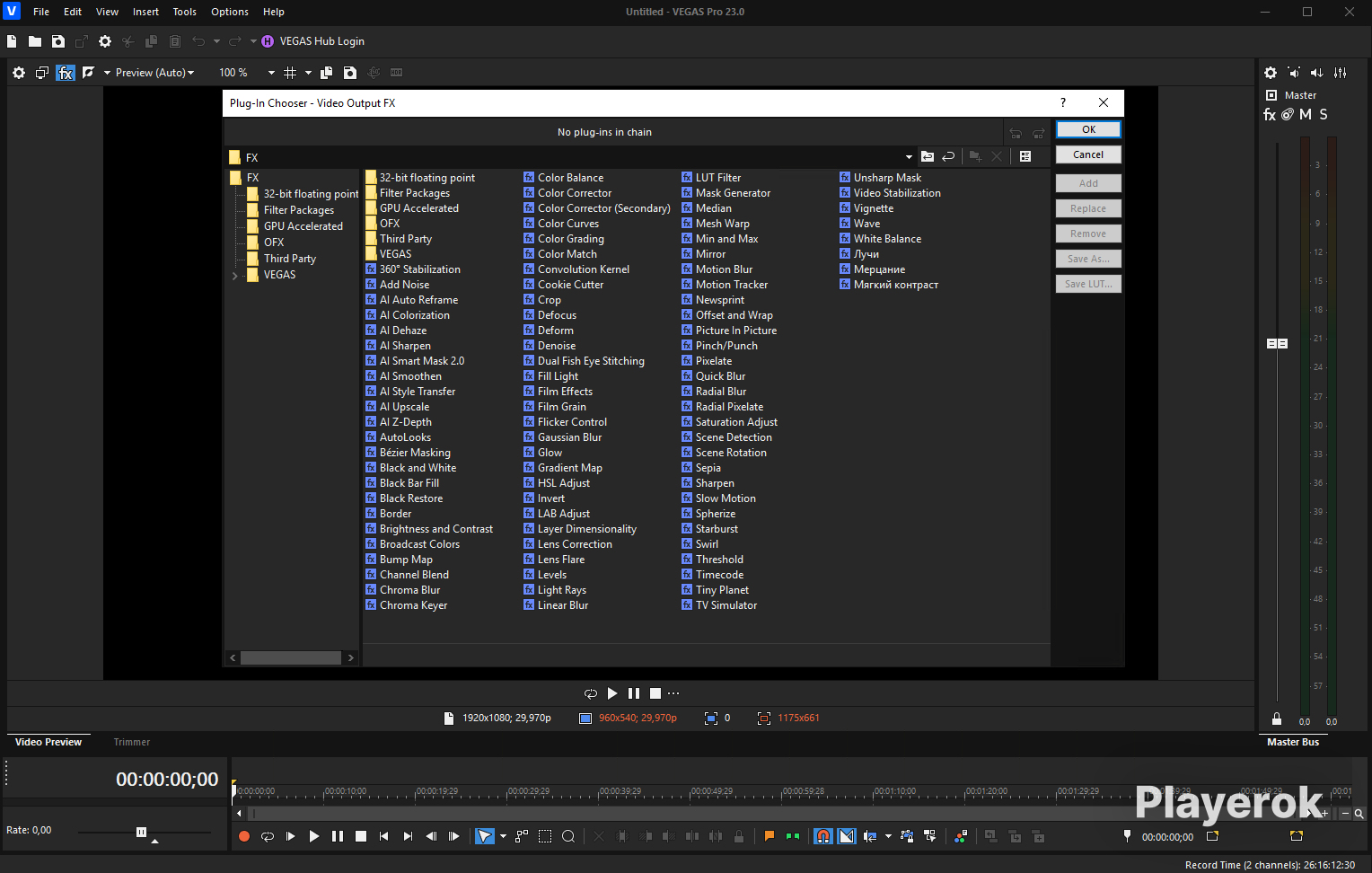The width and height of the screenshot is (1372, 873).
Task: Change the plug-in list view mode
Action: [x=1025, y=157]
